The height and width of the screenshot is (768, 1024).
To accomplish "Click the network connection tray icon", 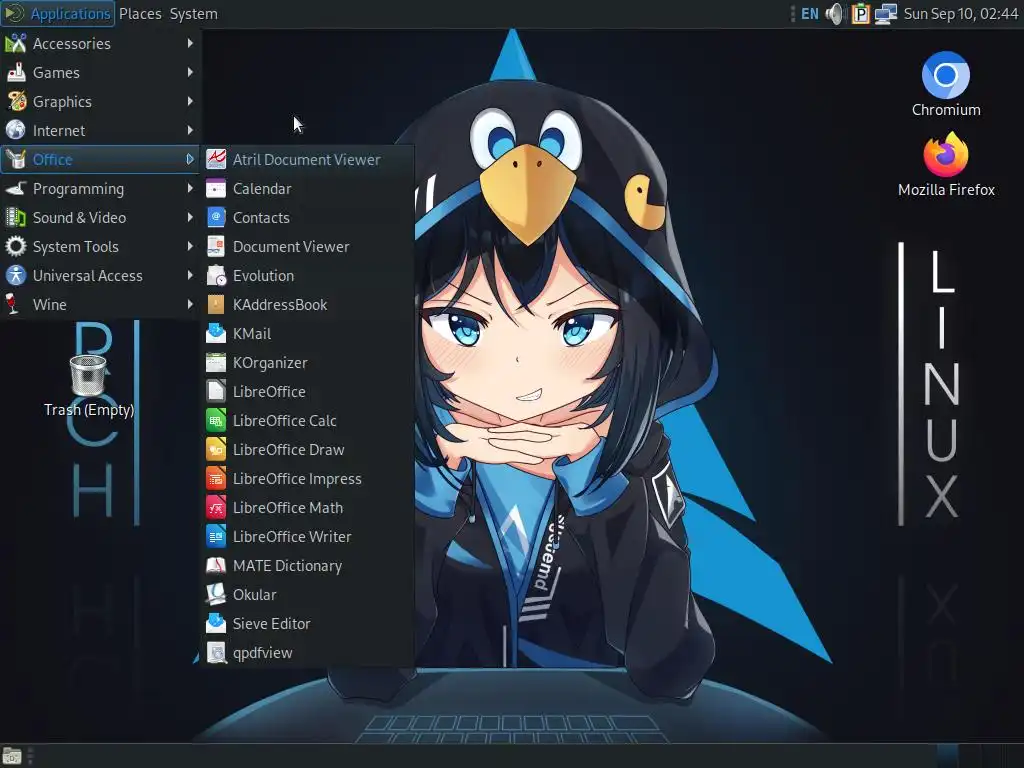I will 886,14.
